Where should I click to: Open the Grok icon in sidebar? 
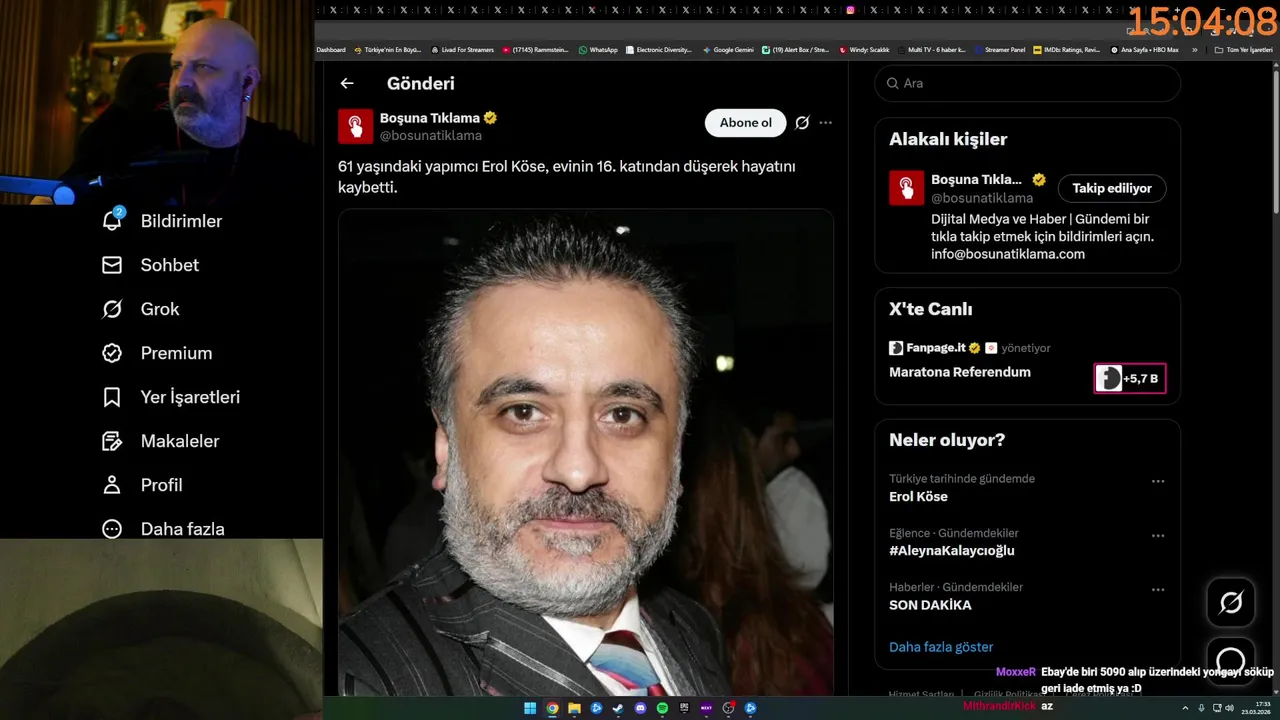click(x=112, y=309)
